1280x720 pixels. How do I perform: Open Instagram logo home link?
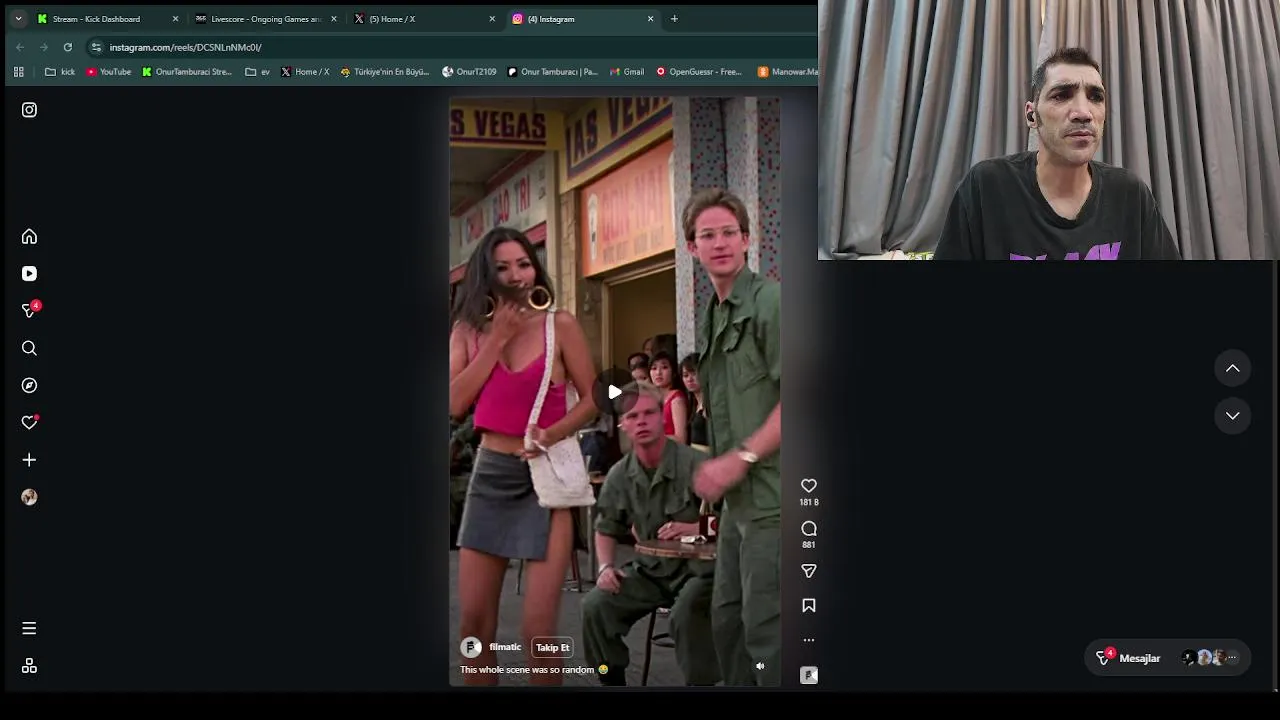pos(29,110)
